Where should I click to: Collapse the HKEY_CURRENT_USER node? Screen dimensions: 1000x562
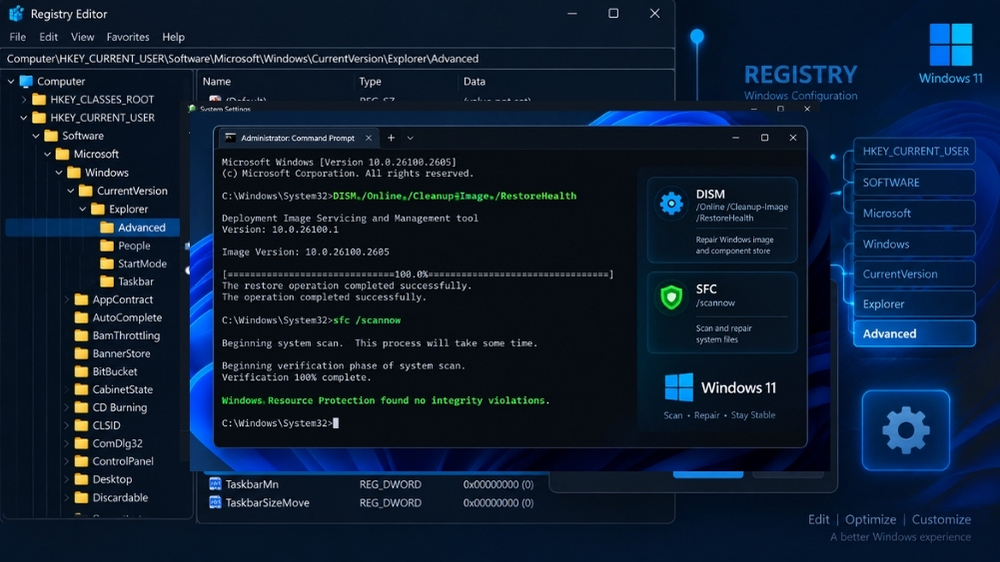pos(24,118)
